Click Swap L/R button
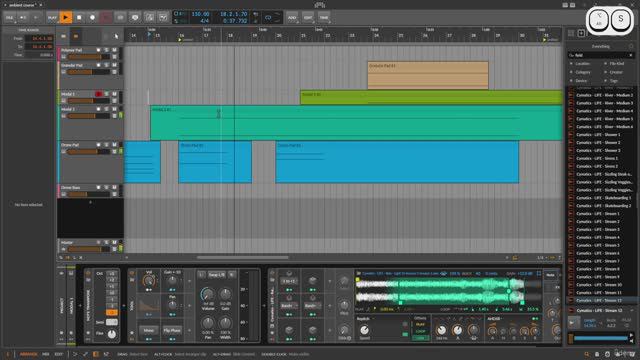Screen dimensions: 640x360 216,275
